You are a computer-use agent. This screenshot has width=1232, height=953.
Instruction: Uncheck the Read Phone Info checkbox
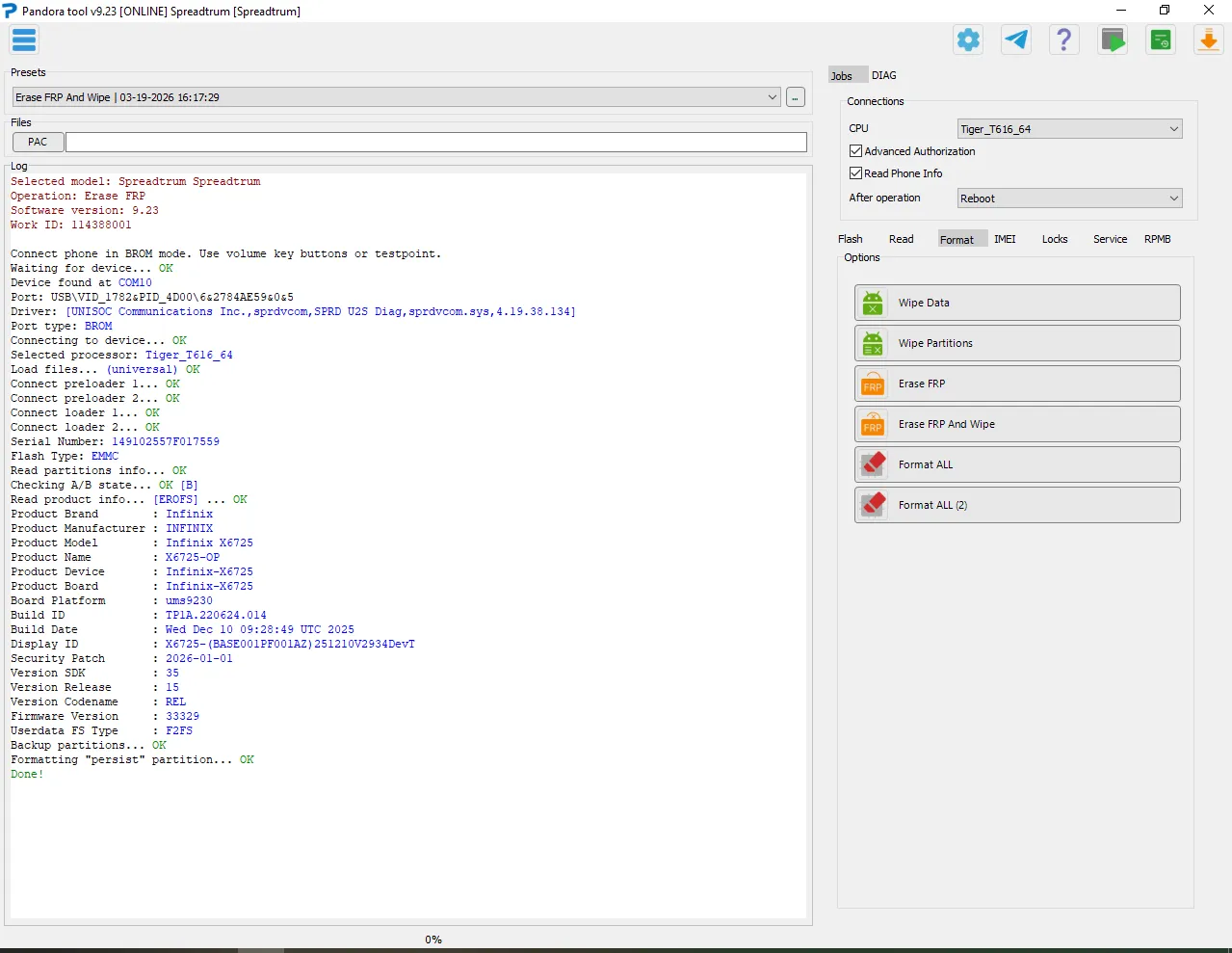855,173
